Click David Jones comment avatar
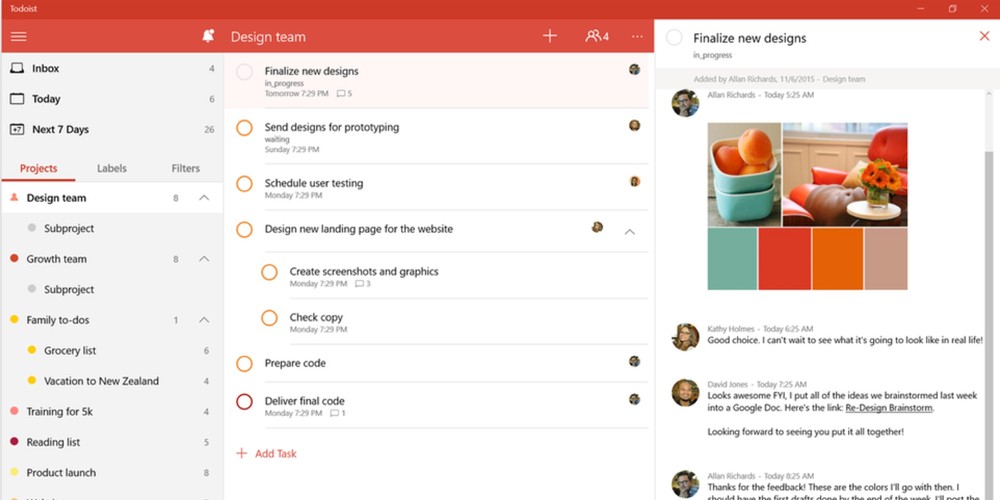The image size is (1000, 500). click(x=686, y=392)
